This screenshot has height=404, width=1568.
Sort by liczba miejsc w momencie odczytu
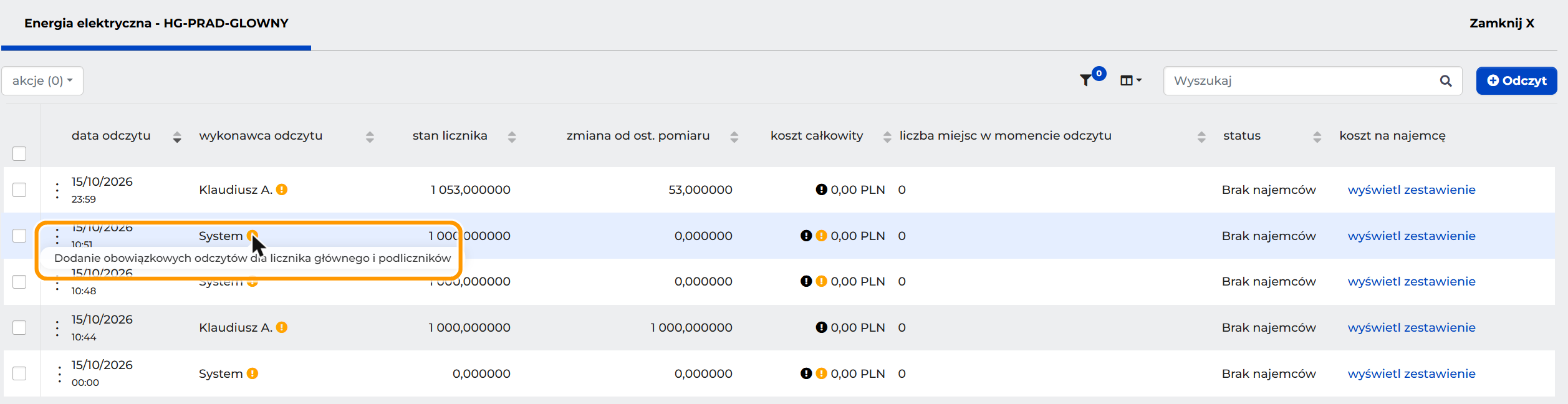pos(1202,137)
